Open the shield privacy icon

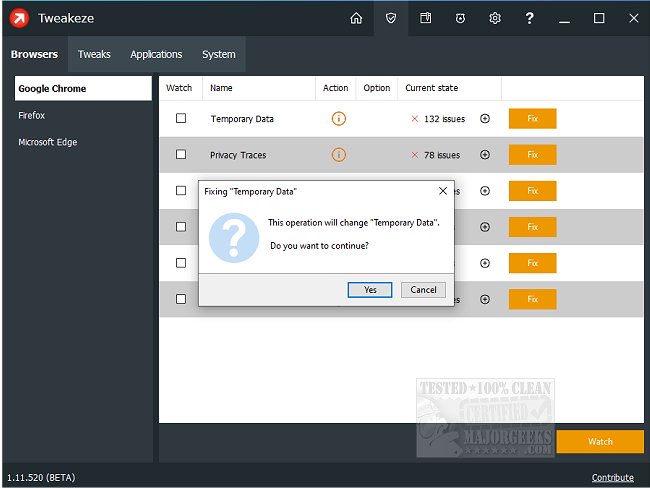pyautogui.click(x=390, y=18)
